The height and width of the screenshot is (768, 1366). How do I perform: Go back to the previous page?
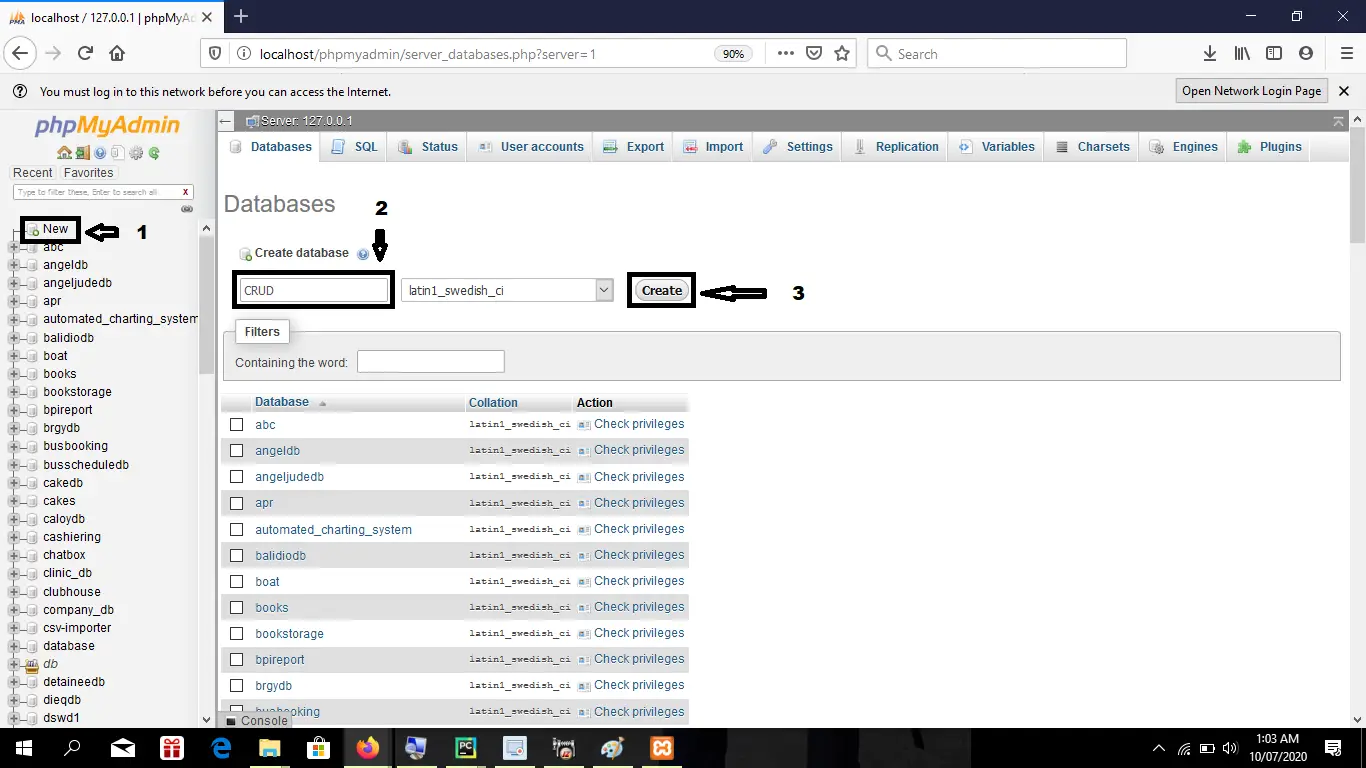coord(21,53)
